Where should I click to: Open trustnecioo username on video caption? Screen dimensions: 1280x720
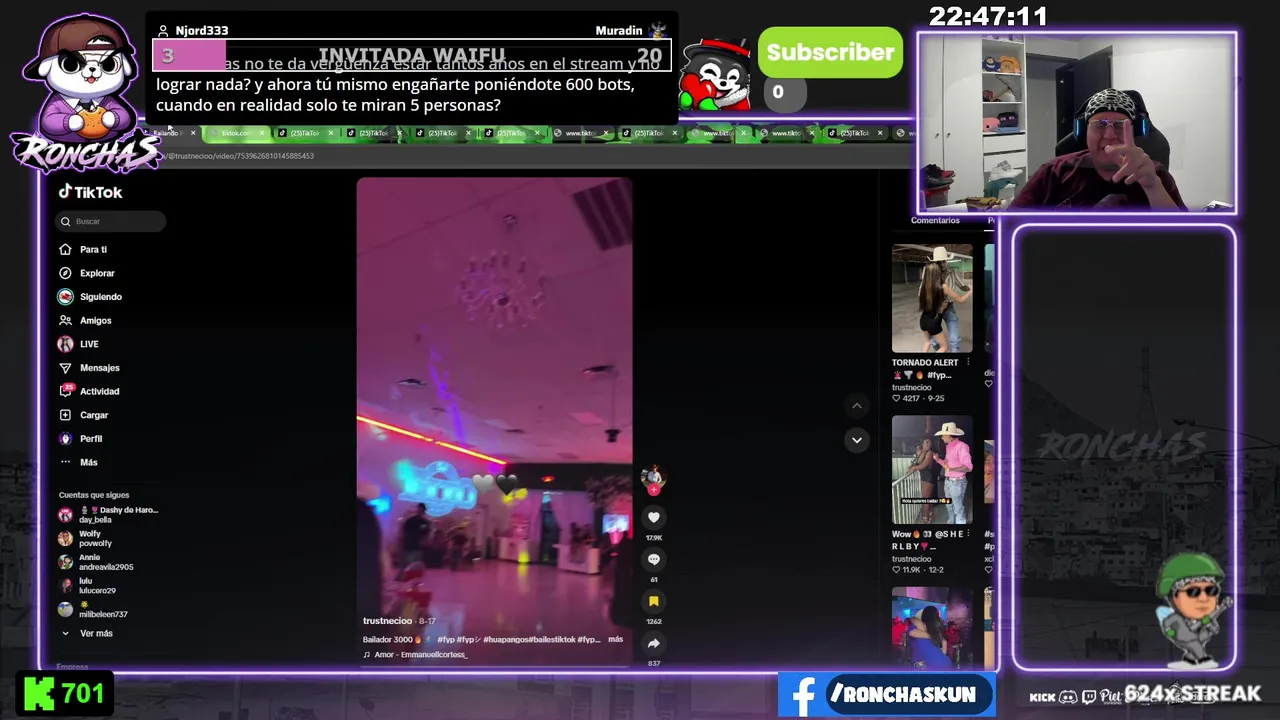tap(387, 621)
